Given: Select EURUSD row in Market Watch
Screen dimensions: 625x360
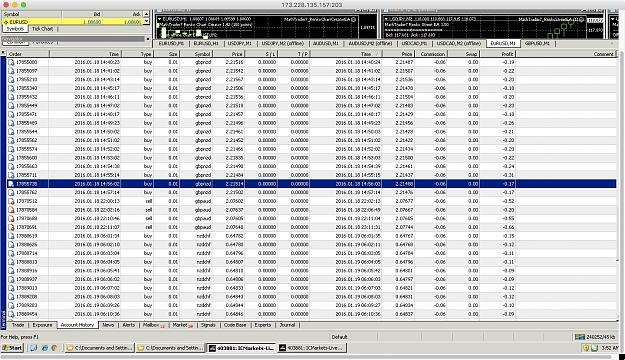Looking at the screenshot, I should click(x=73, y=22).
